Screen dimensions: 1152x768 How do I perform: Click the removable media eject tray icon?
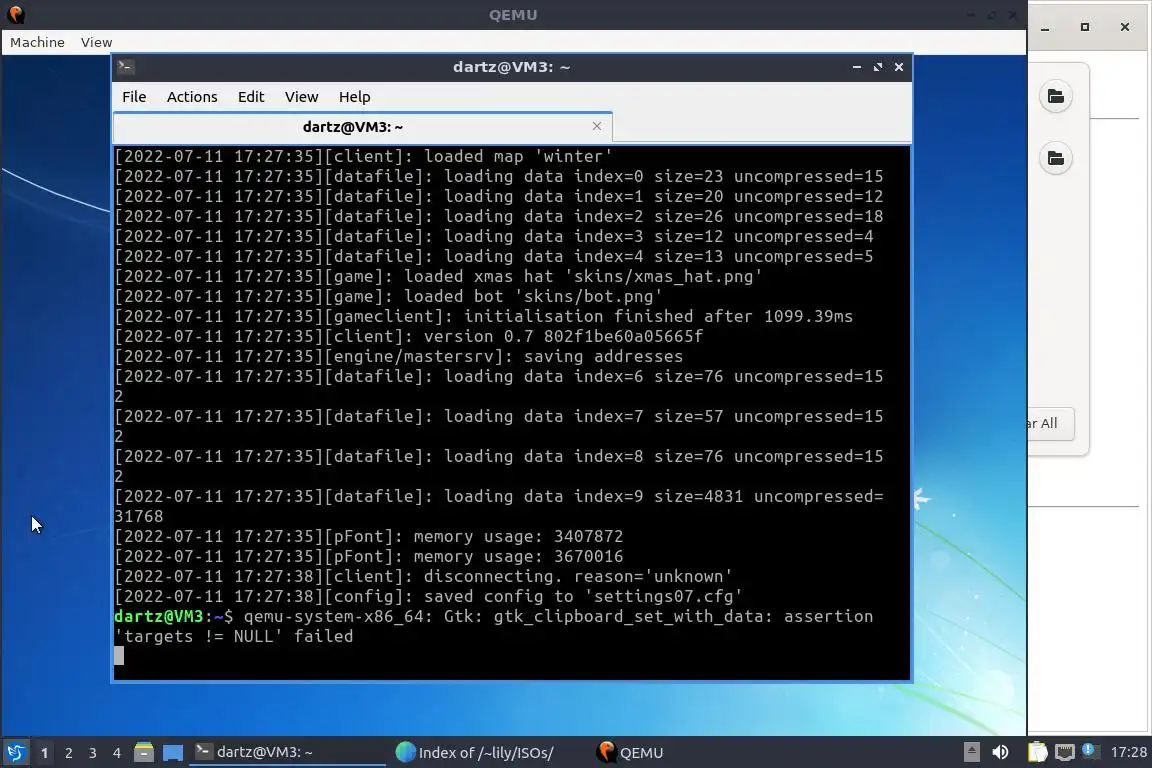971,752
